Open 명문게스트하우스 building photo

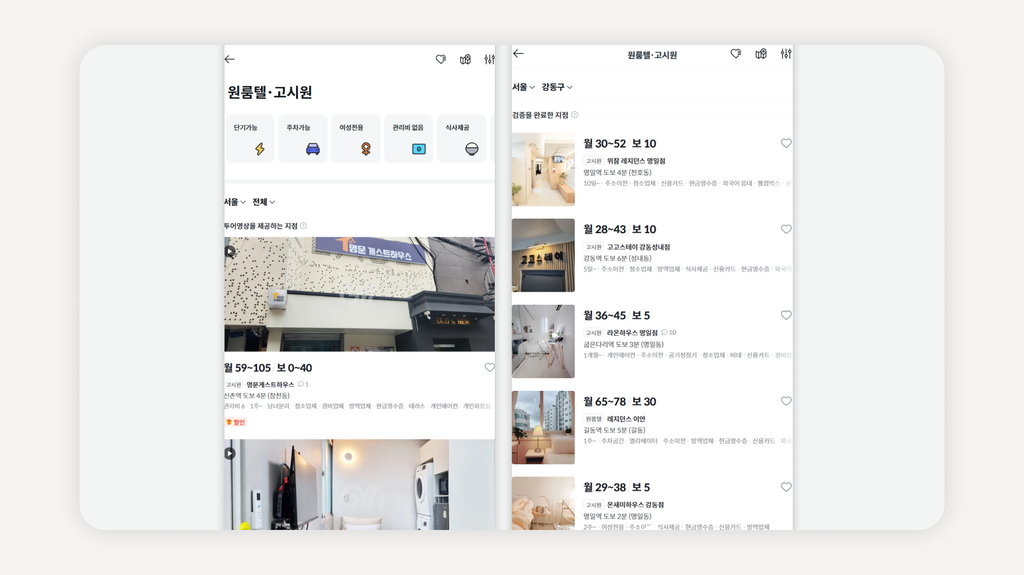point(359,294)
